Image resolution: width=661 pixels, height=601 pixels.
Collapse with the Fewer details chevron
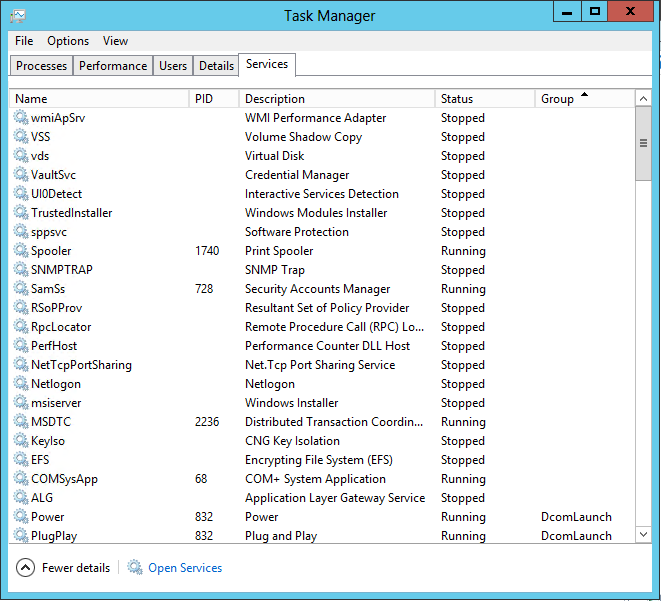pos(25,568)
